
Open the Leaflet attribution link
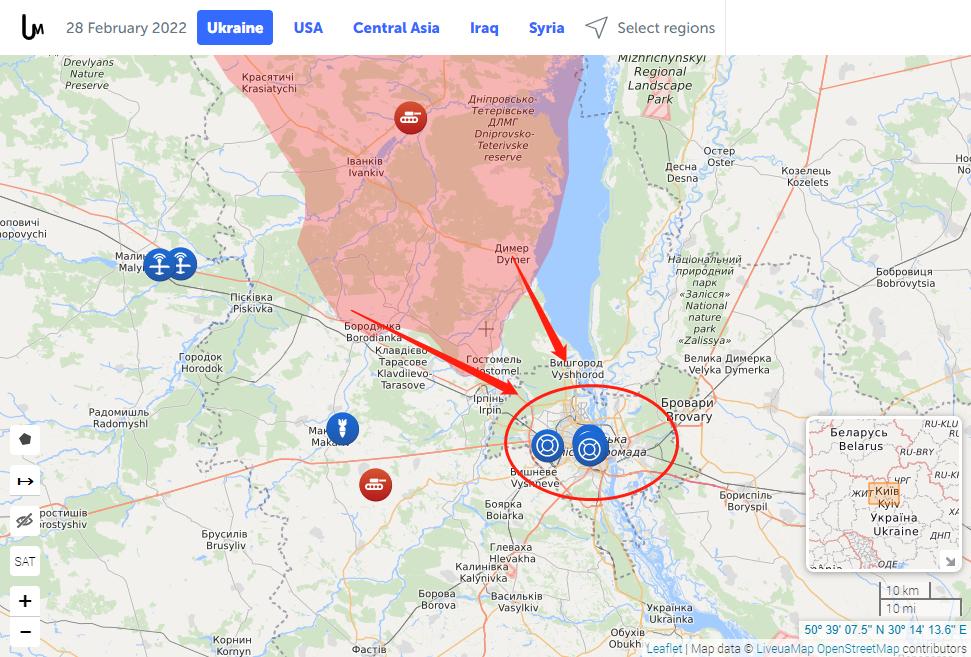[x=664, y=648]
